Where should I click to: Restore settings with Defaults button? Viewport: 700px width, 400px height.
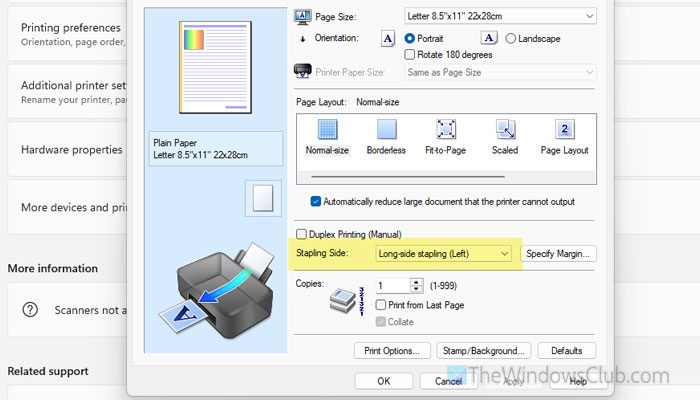tap(567, 351)
